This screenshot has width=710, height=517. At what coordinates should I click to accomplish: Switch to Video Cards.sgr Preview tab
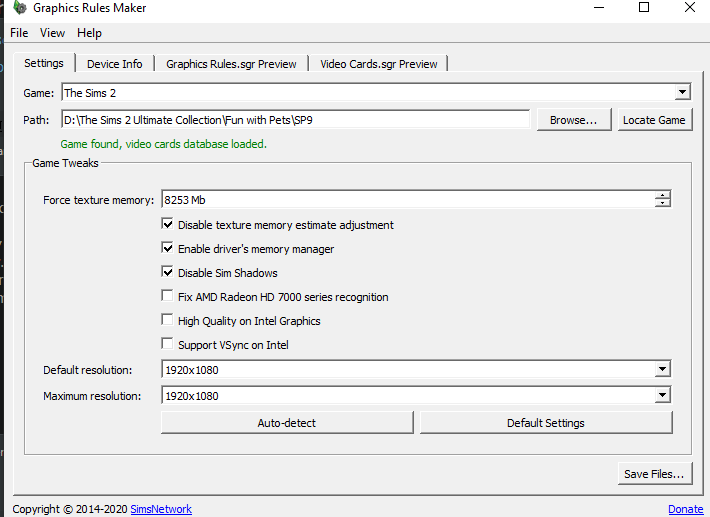tap(378, 64)
